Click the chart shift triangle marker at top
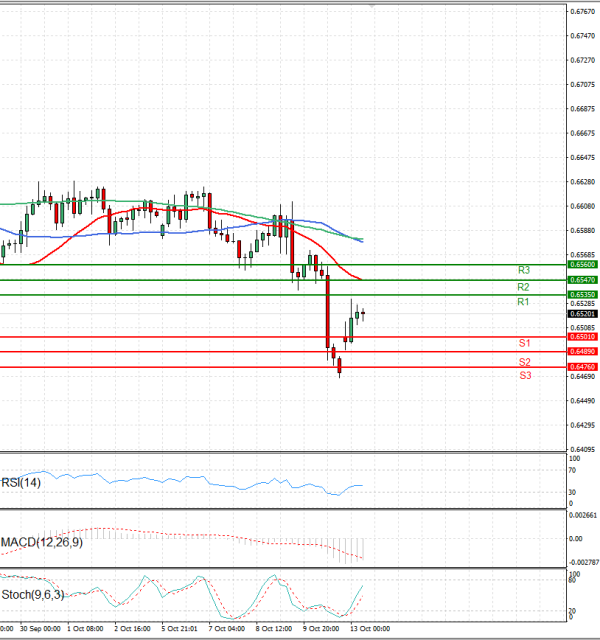600x640 pixels. point(373,6)
